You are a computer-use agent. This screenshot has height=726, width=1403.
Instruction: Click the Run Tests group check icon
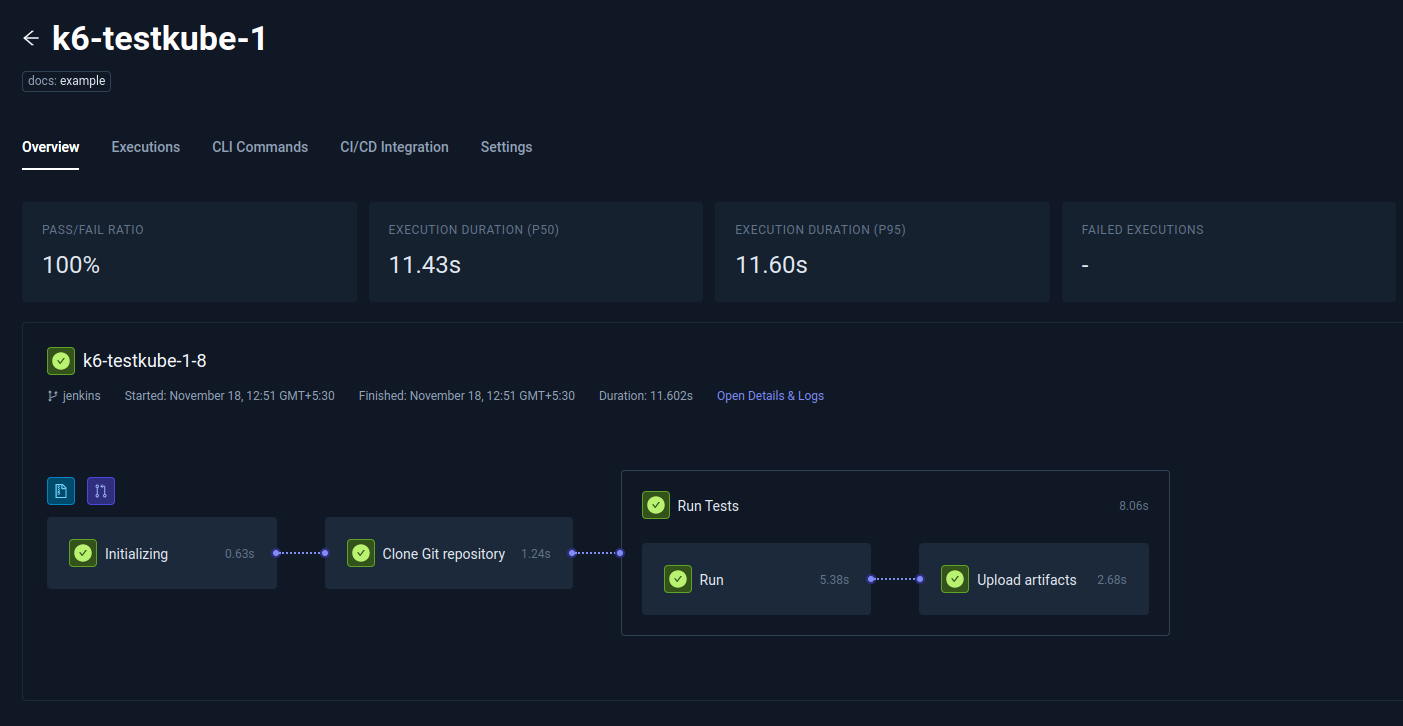tap(656, 505)
